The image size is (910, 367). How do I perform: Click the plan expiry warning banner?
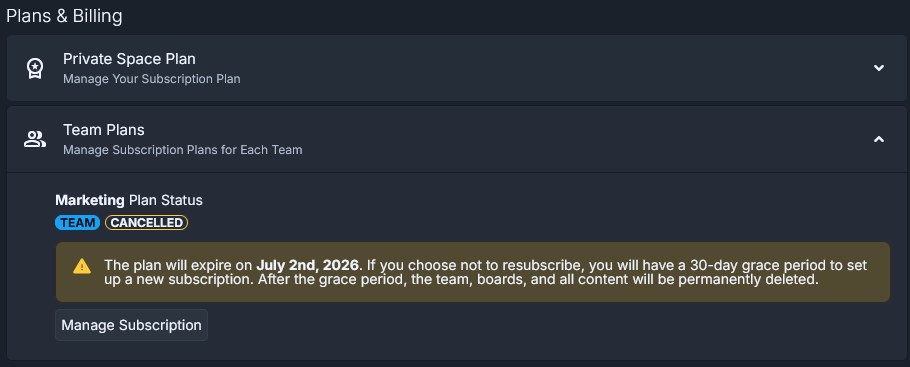click(472, 272)
